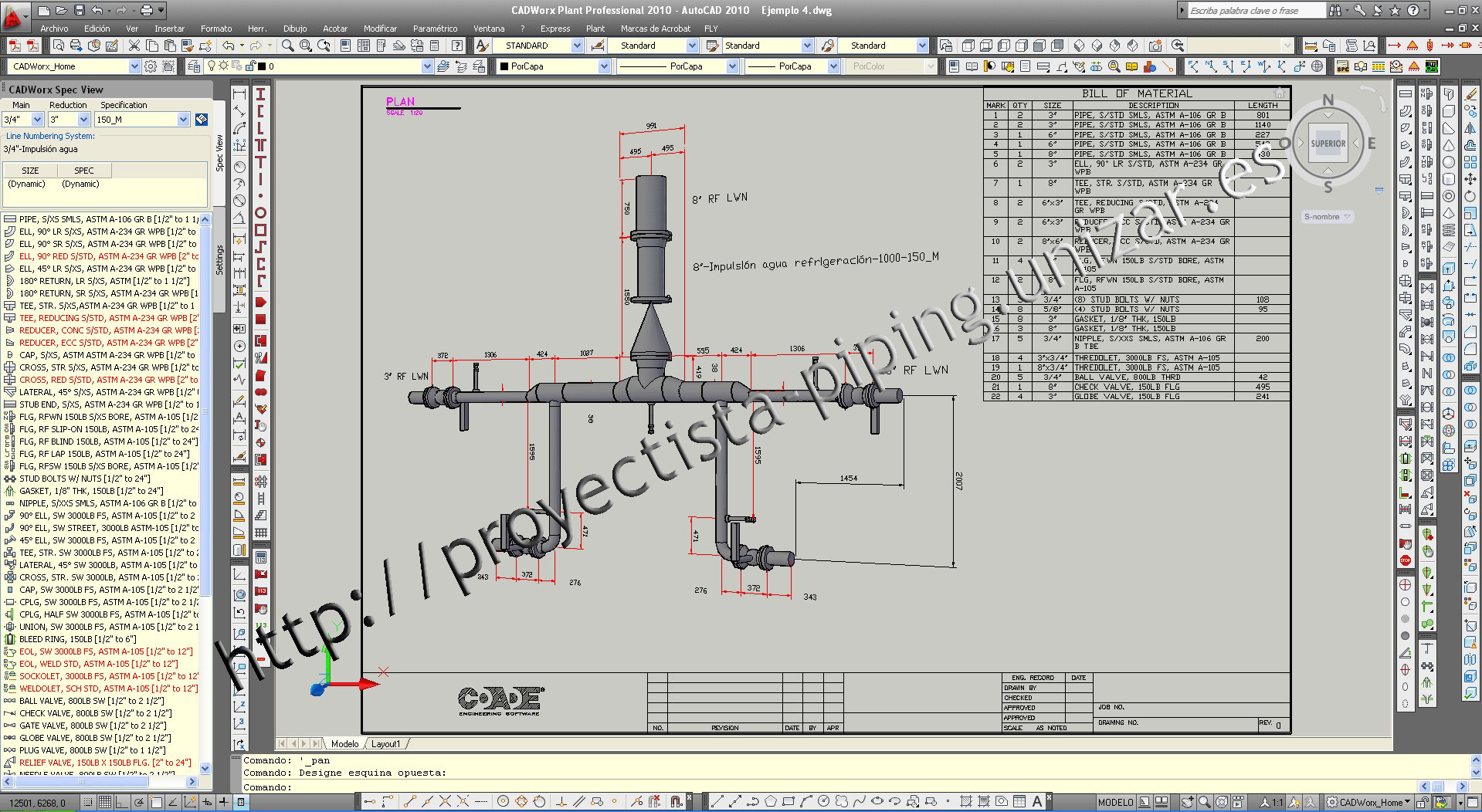
Task: Expand the S-nombre UCS dropdown
Action: click(x=1347, y=217)
